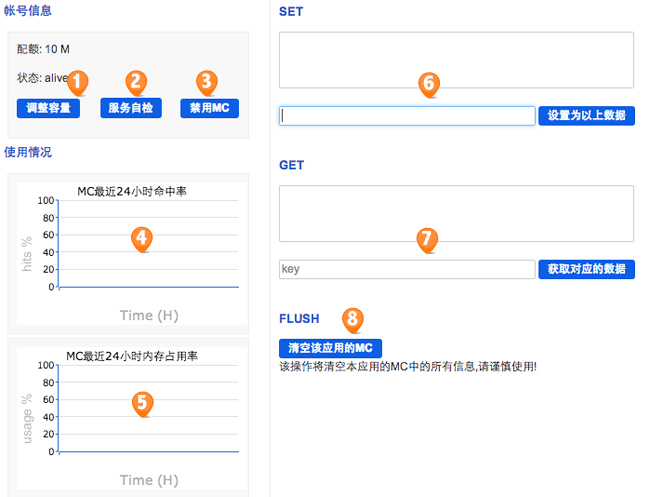Click orange marker number 1
Screen dimensions: 650x497
tap(79, 82)
